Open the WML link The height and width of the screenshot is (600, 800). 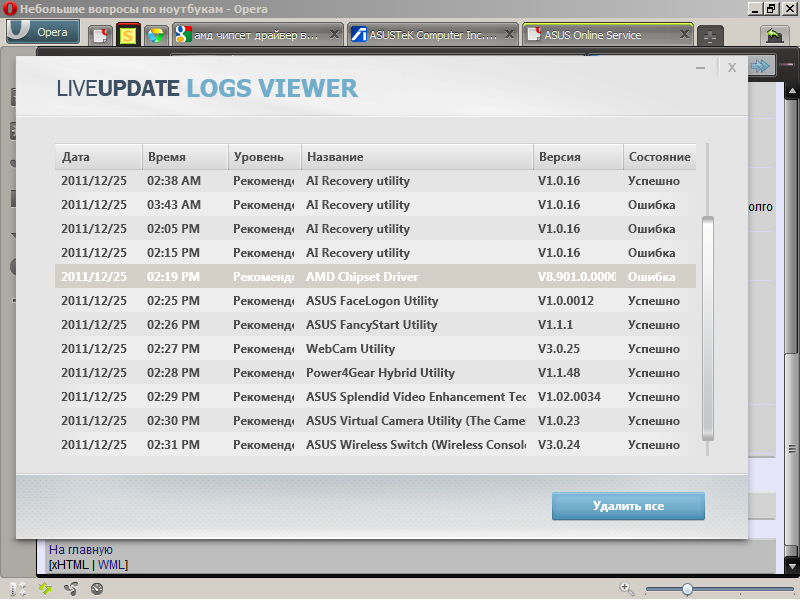111,565
